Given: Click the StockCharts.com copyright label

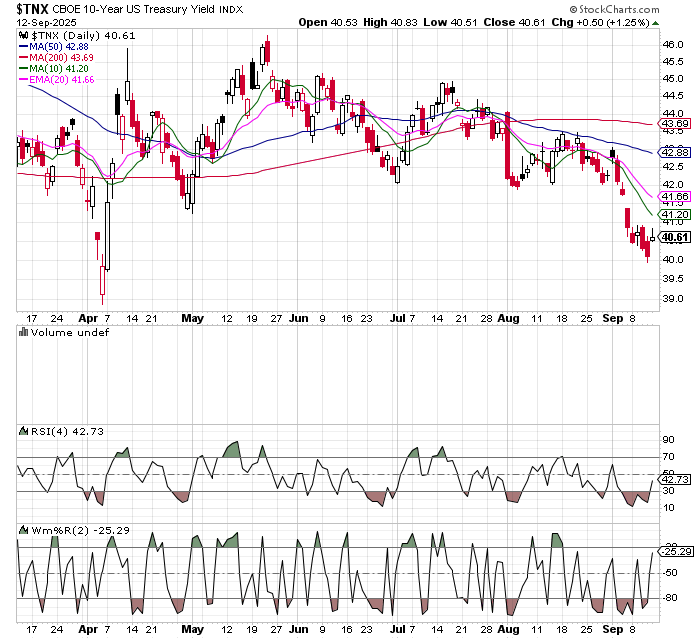Looking at the screenshot, I should coord(614,9).
